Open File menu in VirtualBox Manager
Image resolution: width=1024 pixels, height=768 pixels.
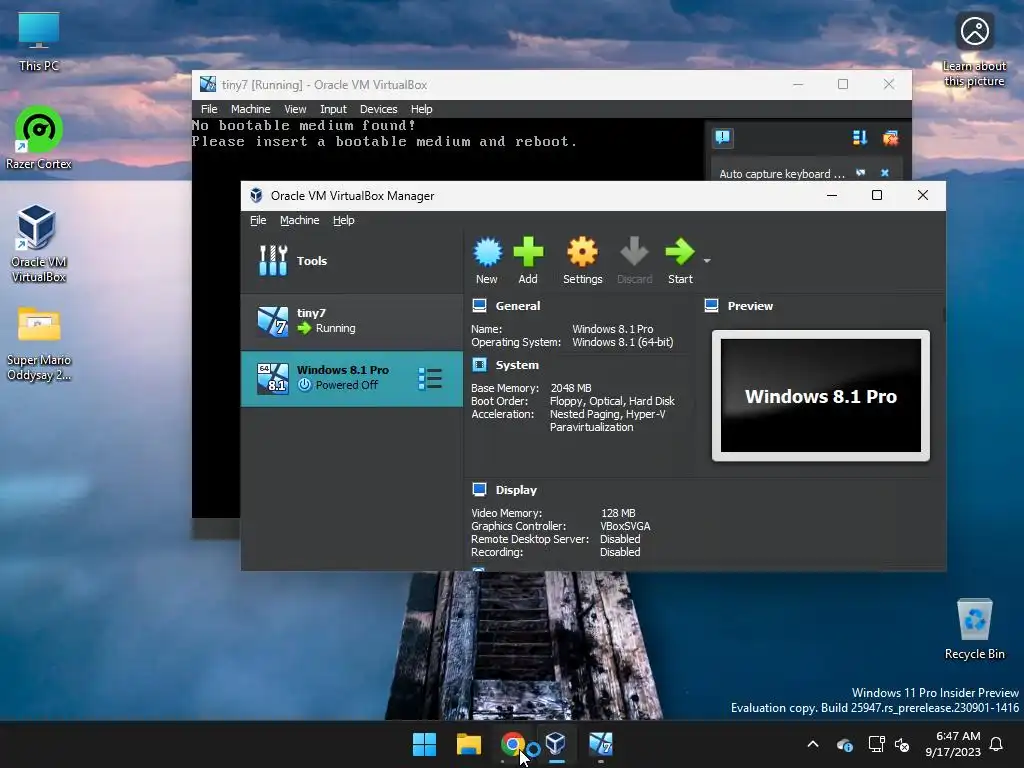coord(258,220)
